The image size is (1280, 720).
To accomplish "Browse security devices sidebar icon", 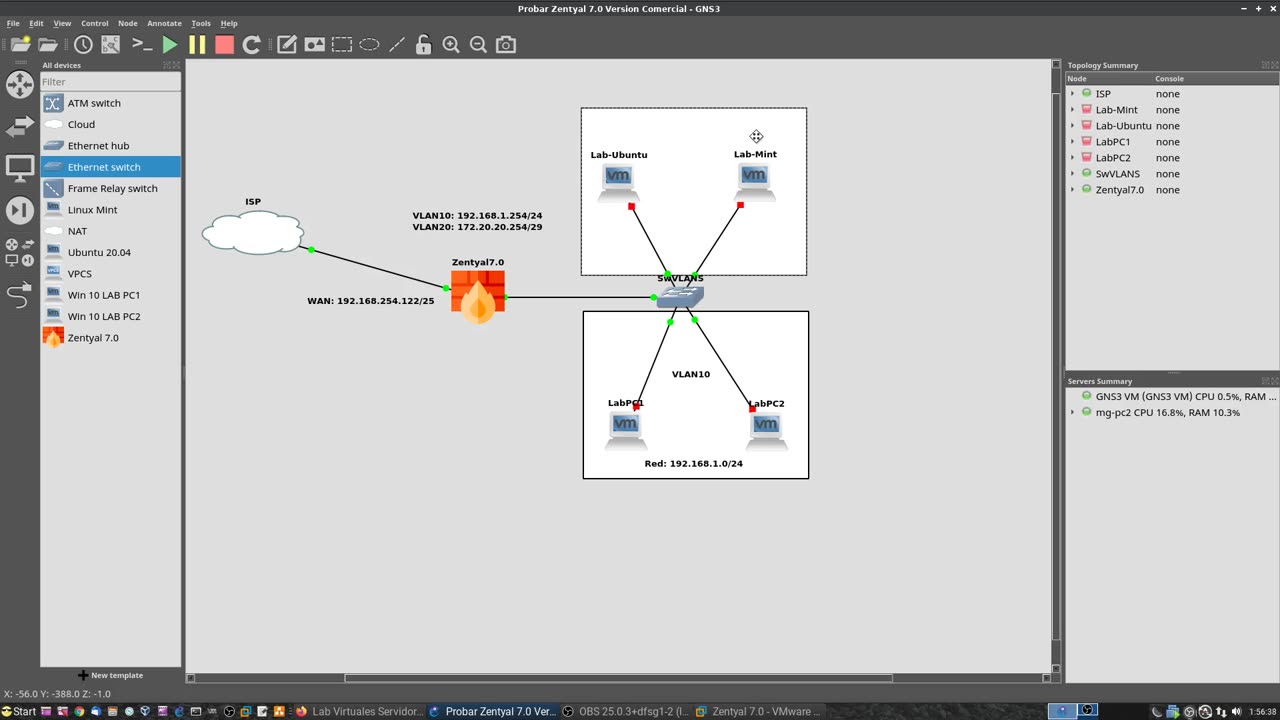I will 20,210.
